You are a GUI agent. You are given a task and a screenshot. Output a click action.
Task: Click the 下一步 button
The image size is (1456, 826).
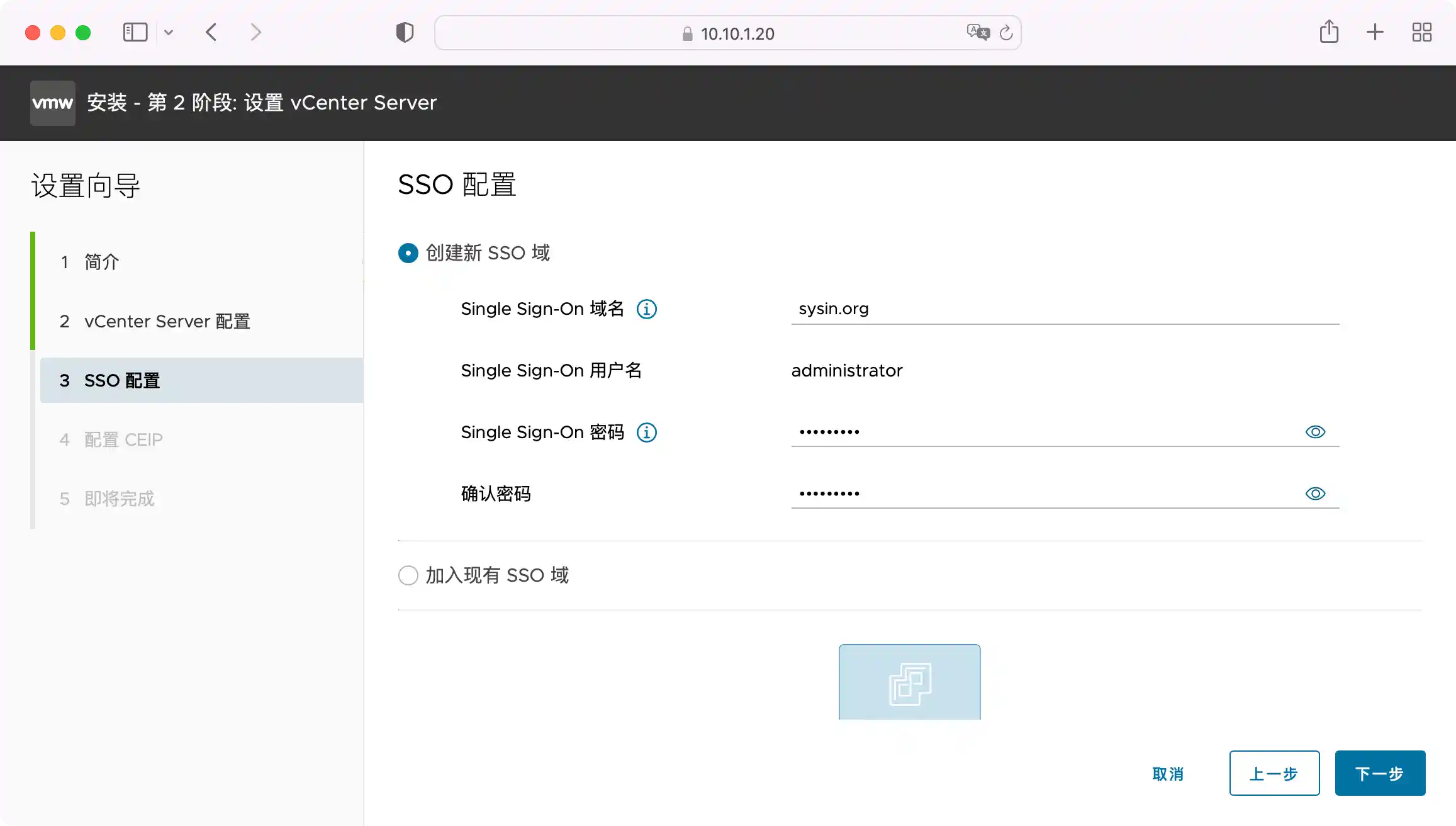(x=1379, y=773)
